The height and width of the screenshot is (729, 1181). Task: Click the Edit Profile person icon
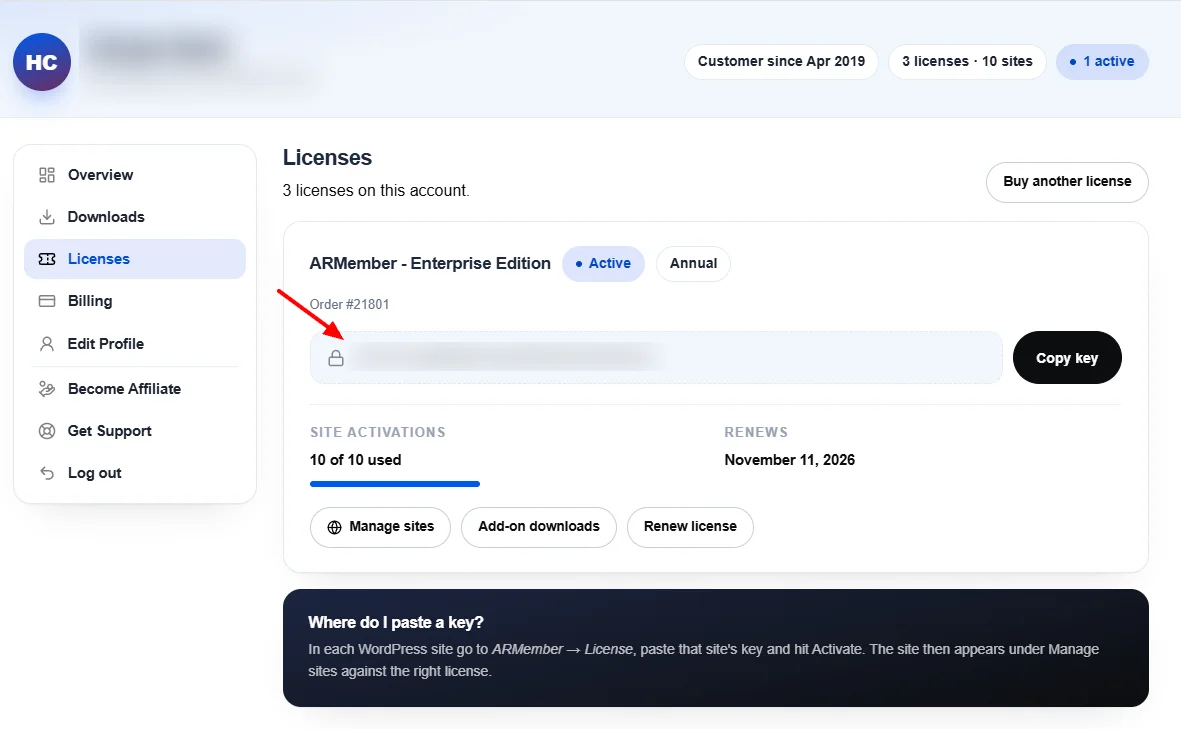pos(47,343)
